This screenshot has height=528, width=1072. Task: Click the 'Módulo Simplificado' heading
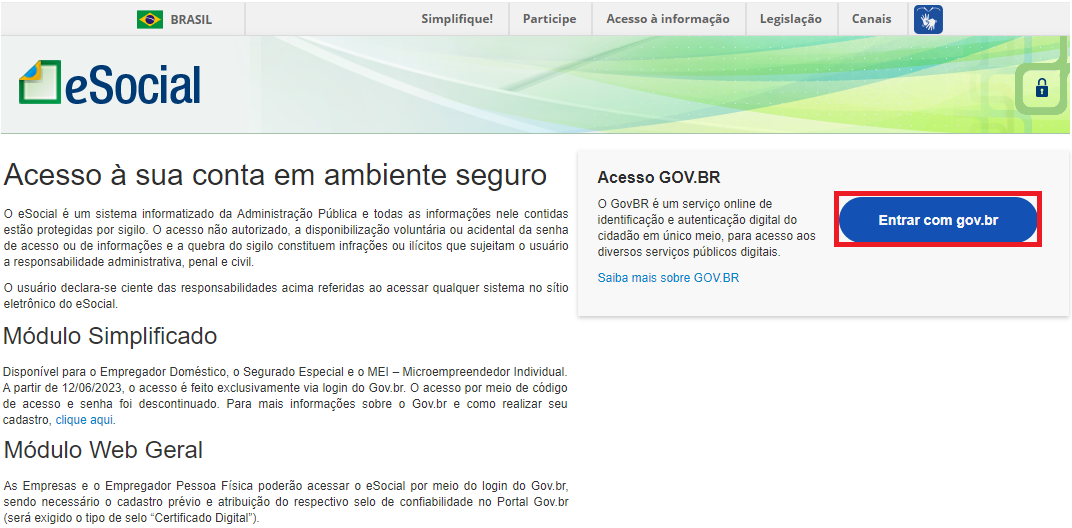(x=110, y=336)
